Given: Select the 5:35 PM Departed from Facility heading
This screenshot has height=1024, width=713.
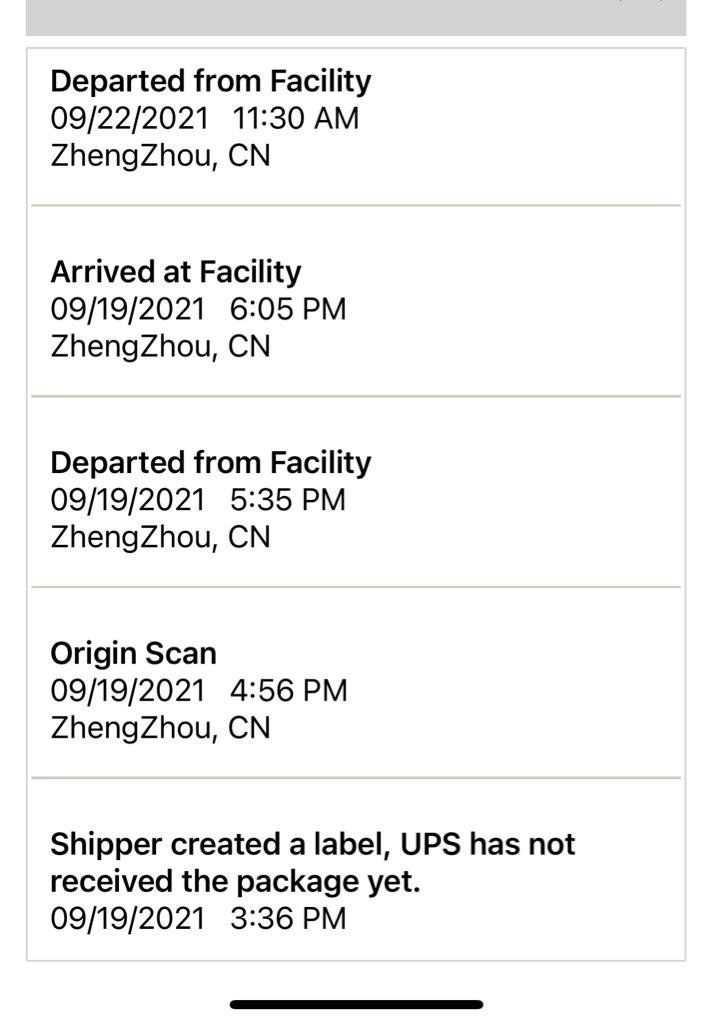Looking at the screenshot, I should [210, 463].
